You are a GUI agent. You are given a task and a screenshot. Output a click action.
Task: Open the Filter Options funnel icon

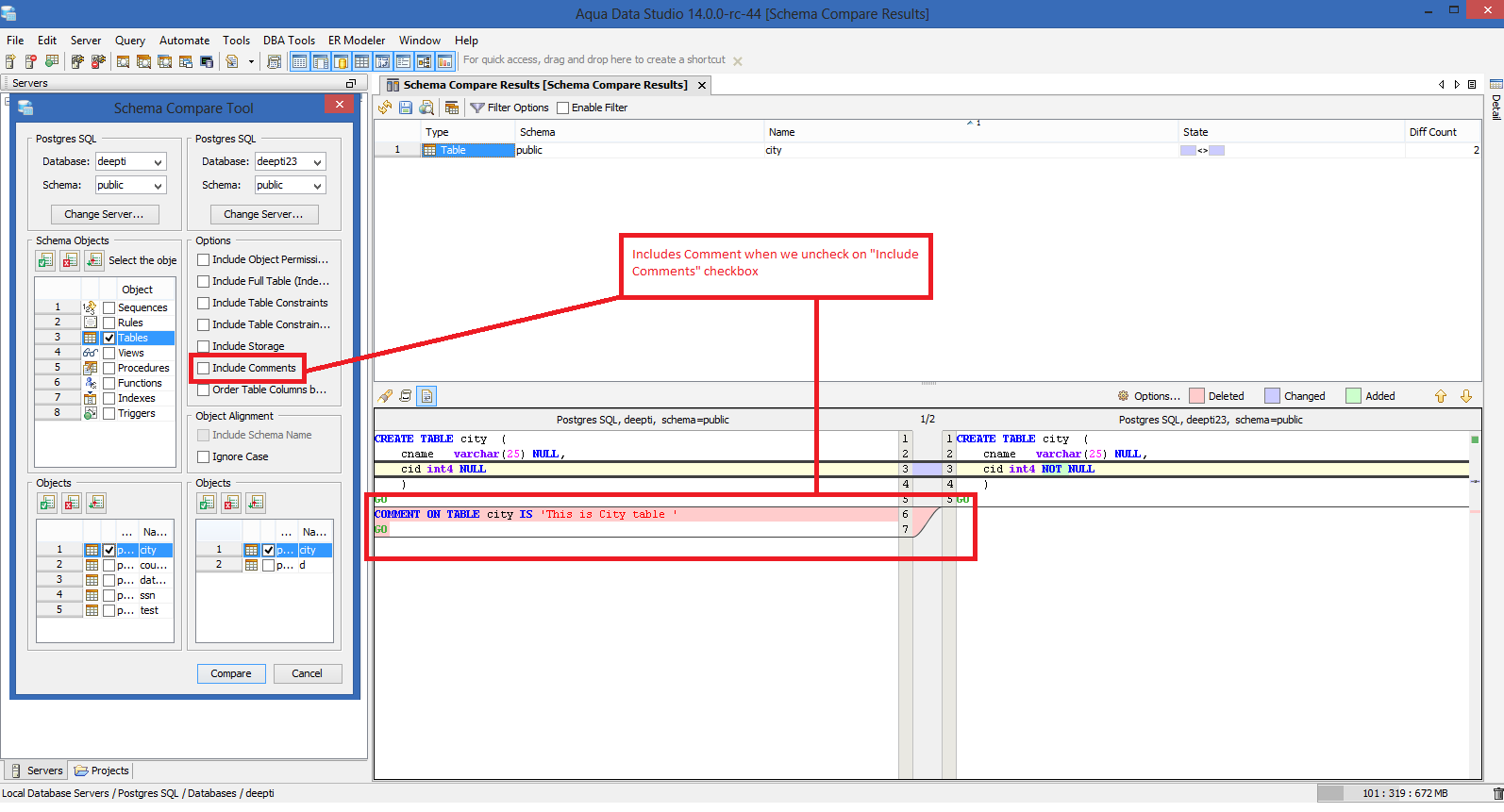[x=477, y=108]
